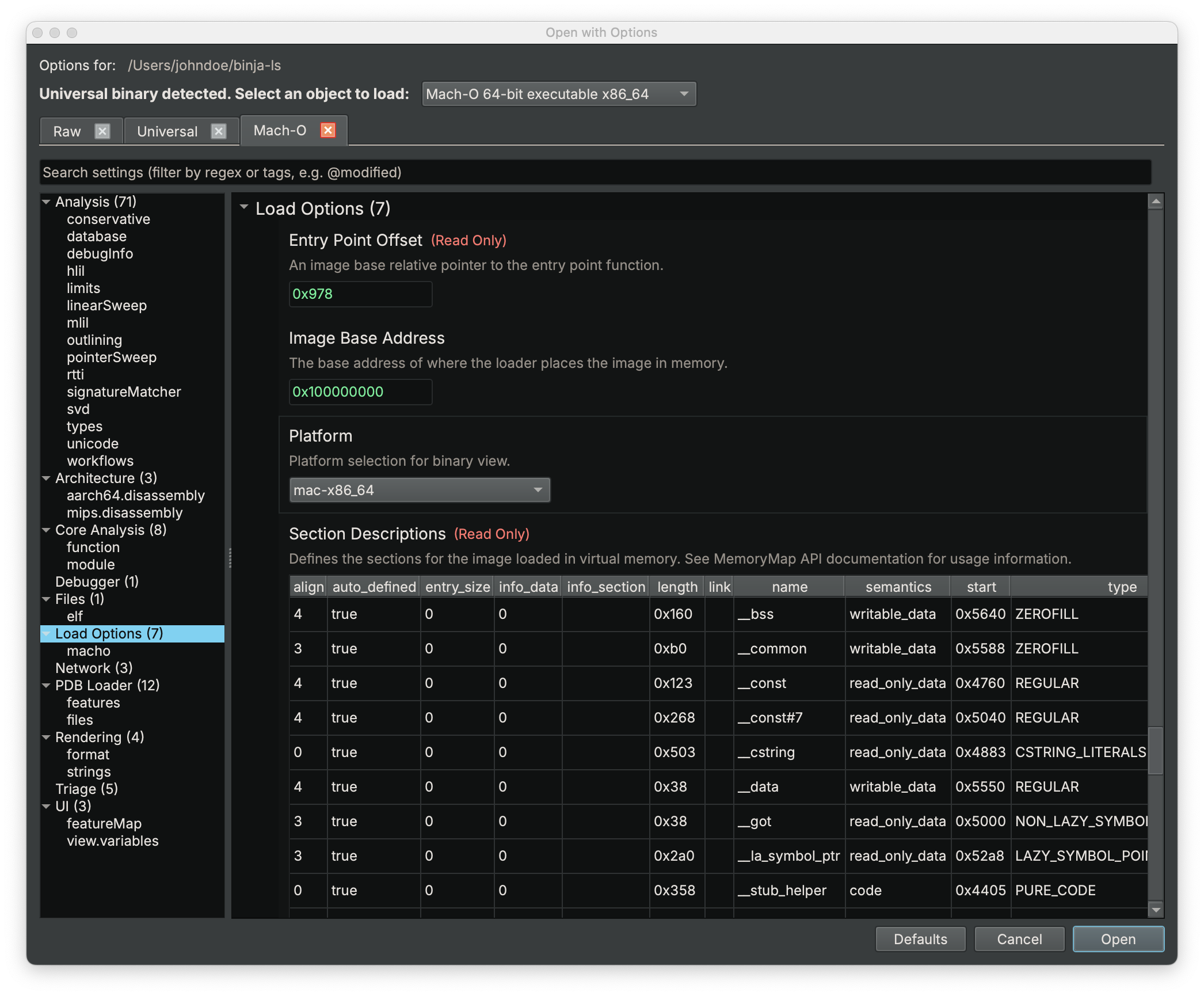This screenshot has width=1204, height=996.
Task: Open the Platform mac-x86_64 dropdown
Action: tap(420, 490)
